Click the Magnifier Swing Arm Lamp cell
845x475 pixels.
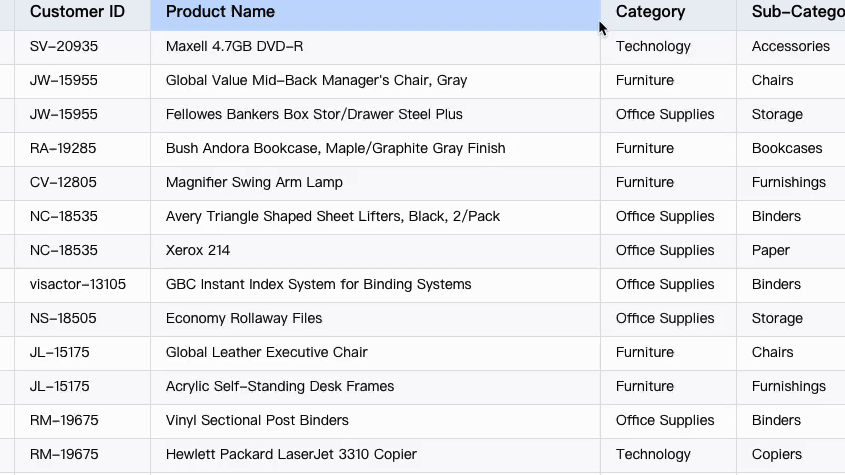[254, 183]
